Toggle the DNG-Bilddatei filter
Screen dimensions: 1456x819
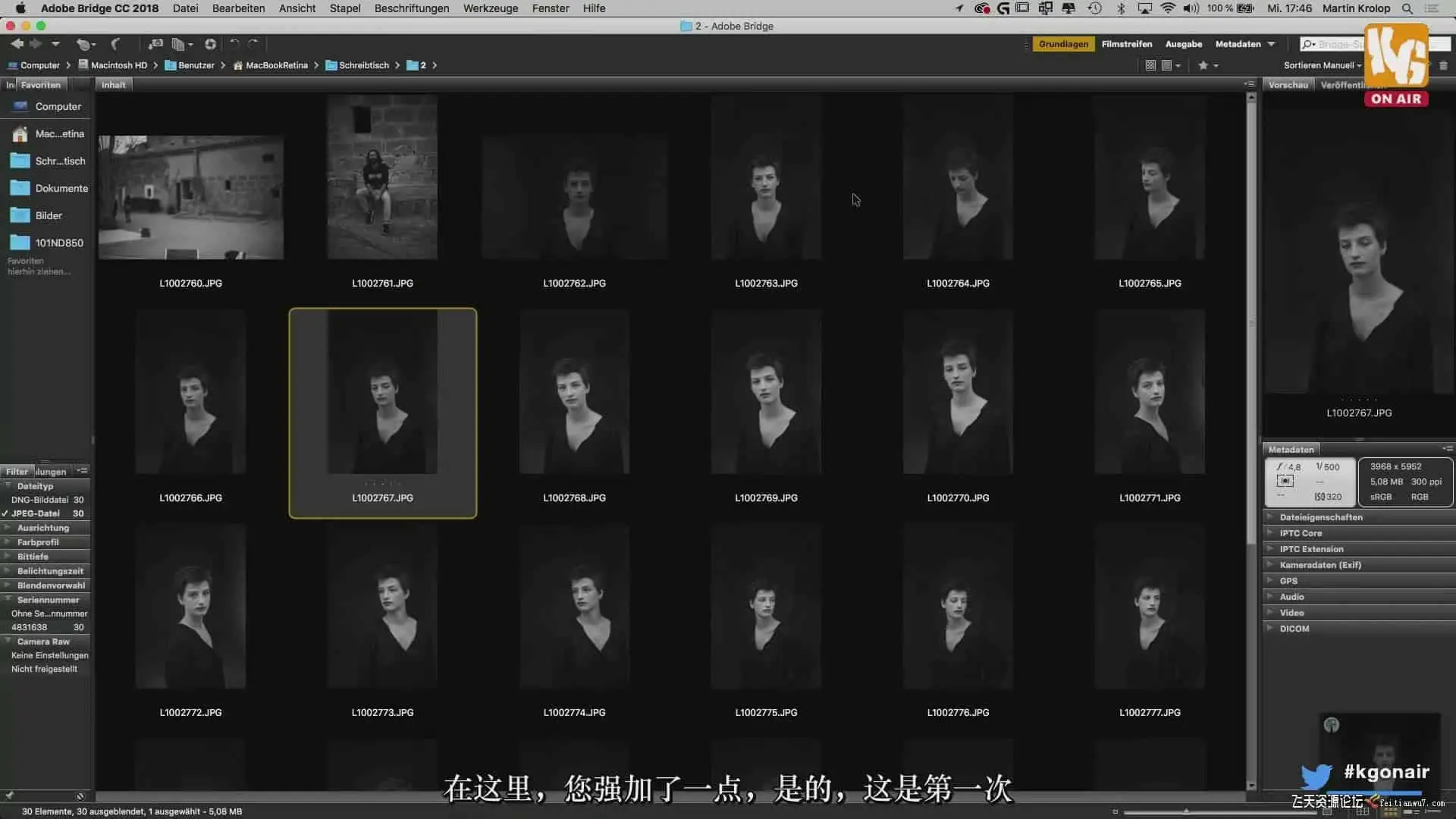[x=39, y=500]
